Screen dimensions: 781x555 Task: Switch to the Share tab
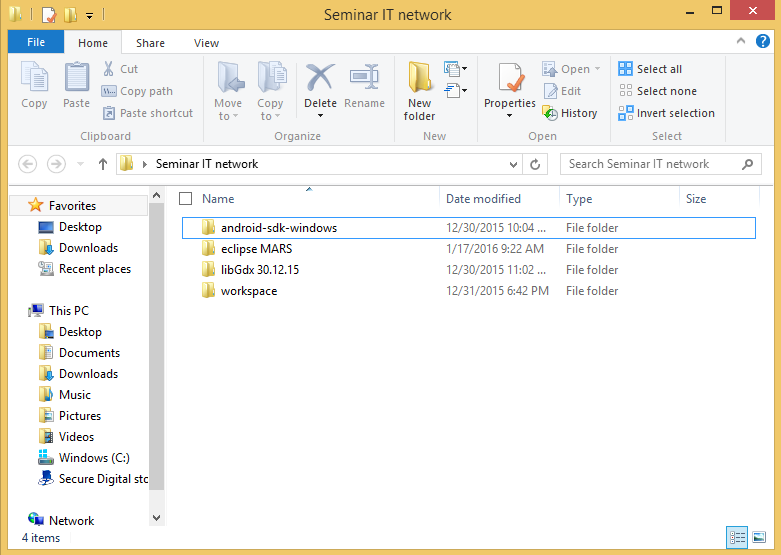(x=150, y=43)
